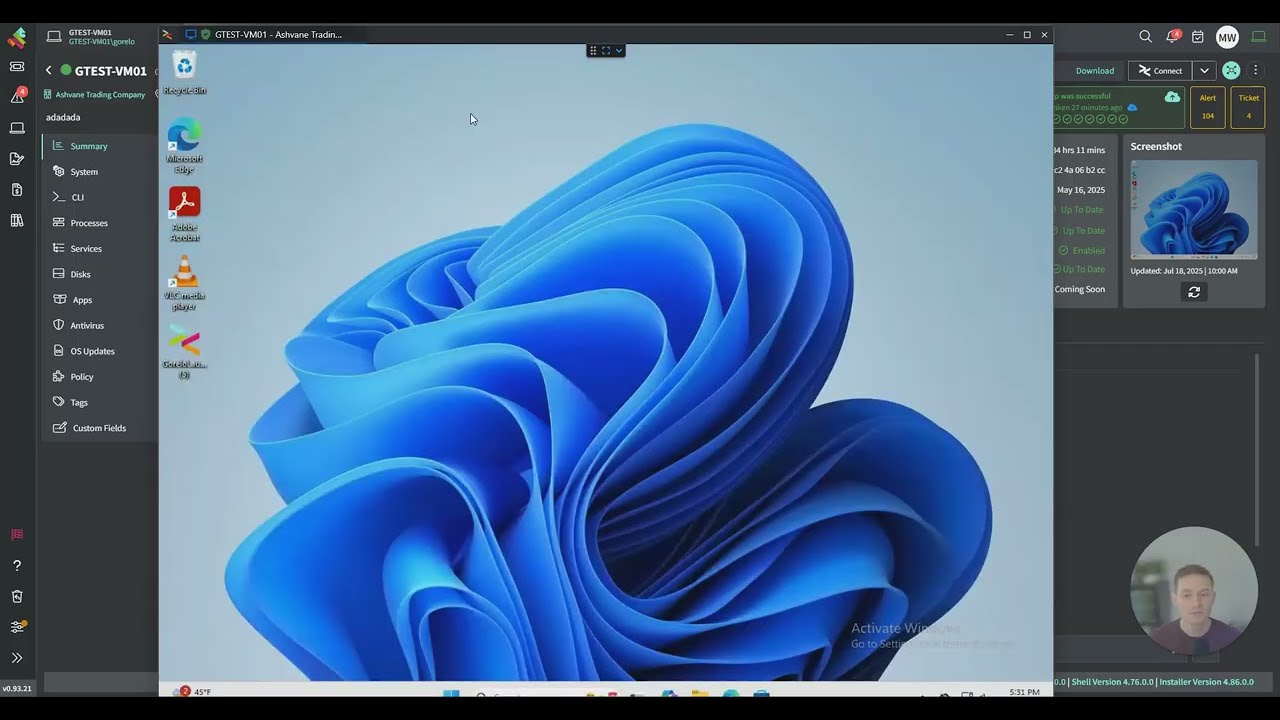This screenshot has height=720, width=1280.
Task: Refresh the device screenshot
Action: (x=1194, y=292)
